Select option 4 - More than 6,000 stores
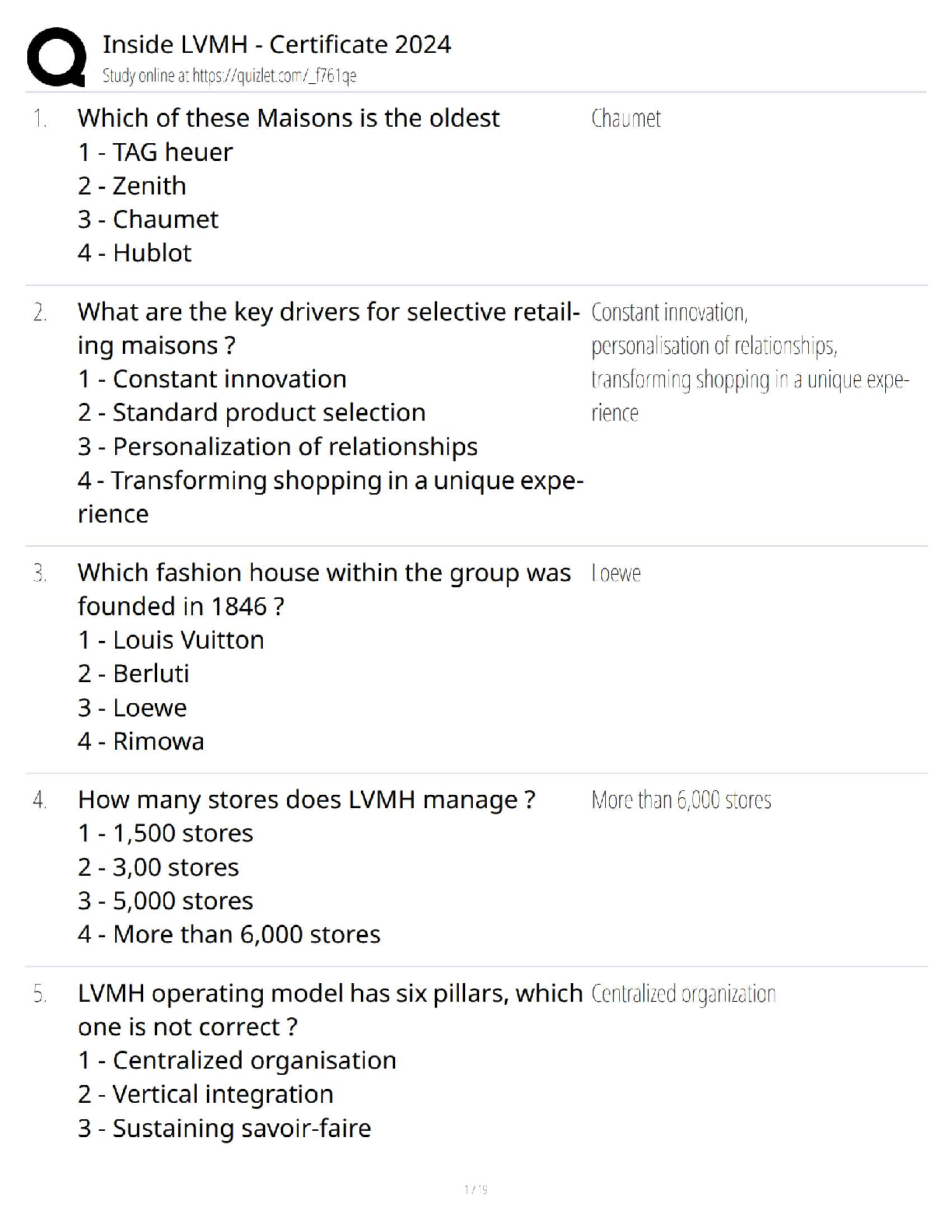The height and width of the screenshot is (1232, 952). pos(229,934)
